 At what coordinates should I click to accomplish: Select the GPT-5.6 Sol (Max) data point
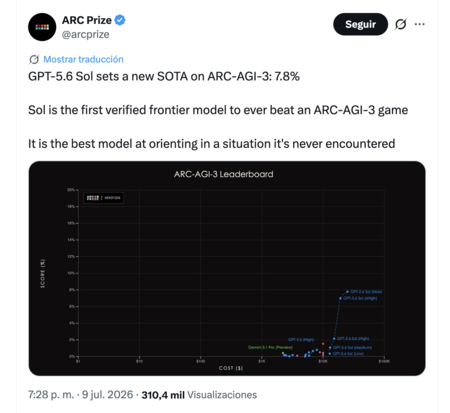tap(347, 292)
